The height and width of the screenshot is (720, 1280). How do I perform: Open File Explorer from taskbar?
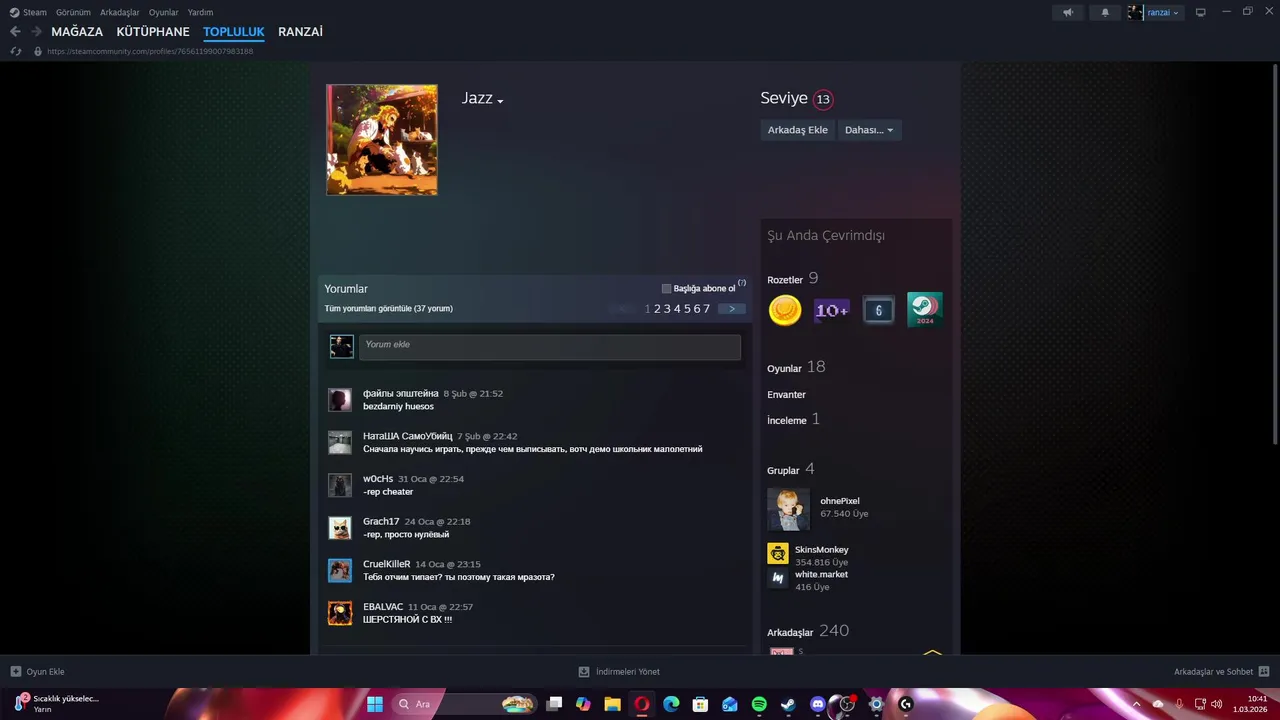point(613,704)
